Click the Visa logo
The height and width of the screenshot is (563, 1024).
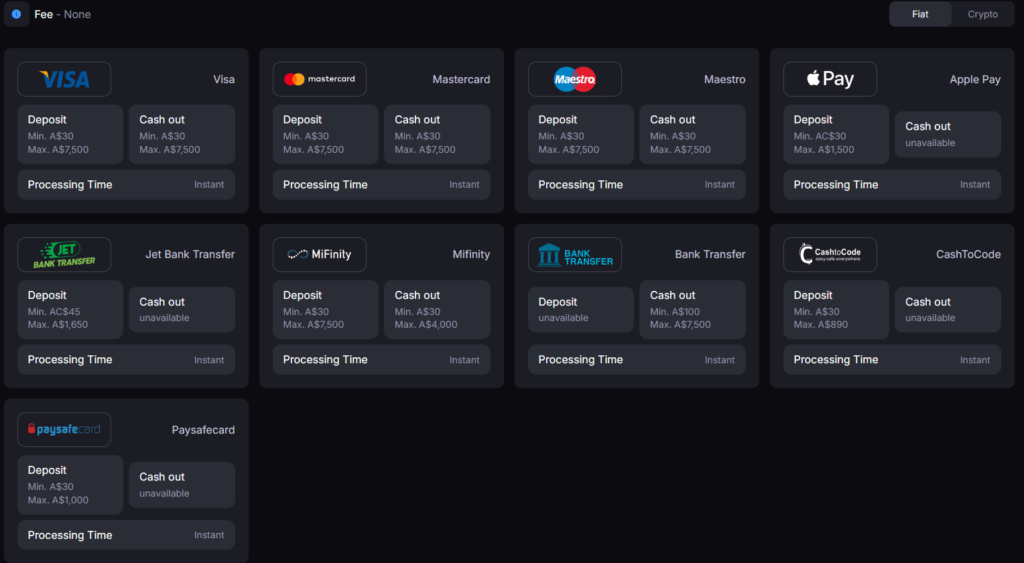point(64,79)
